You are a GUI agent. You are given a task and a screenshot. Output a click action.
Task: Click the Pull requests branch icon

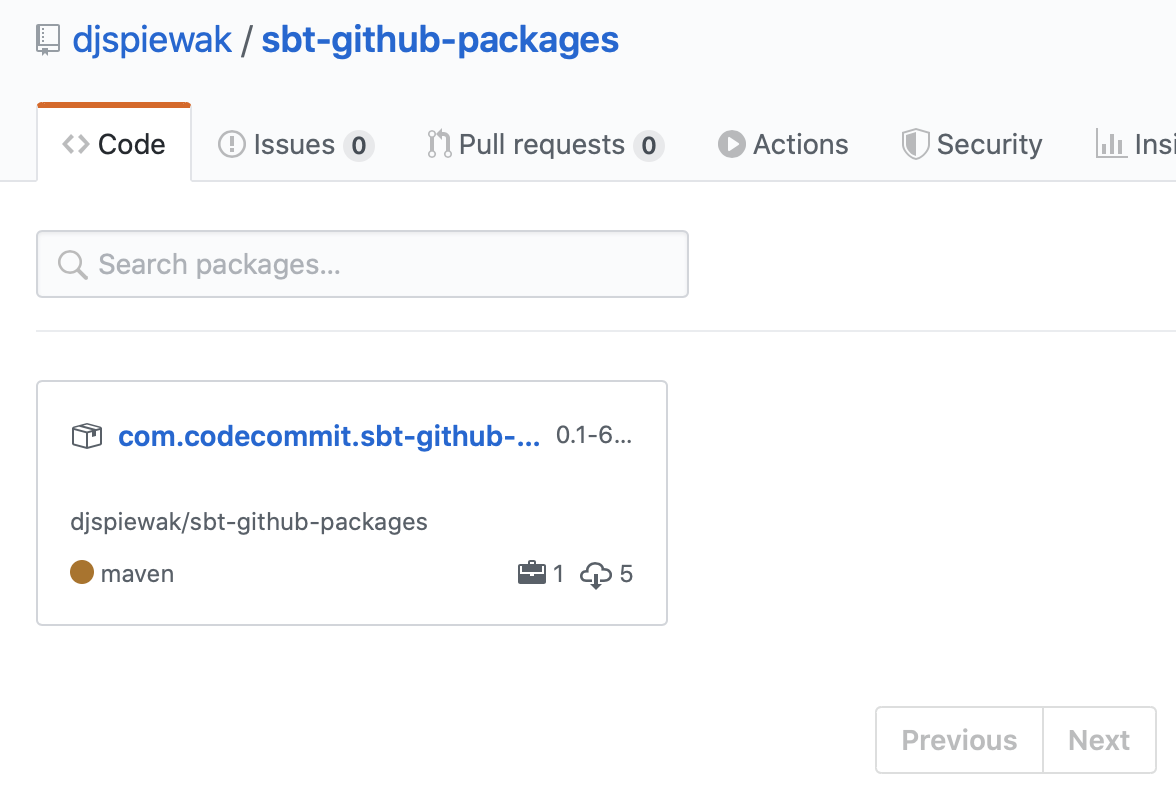point(439,145)
